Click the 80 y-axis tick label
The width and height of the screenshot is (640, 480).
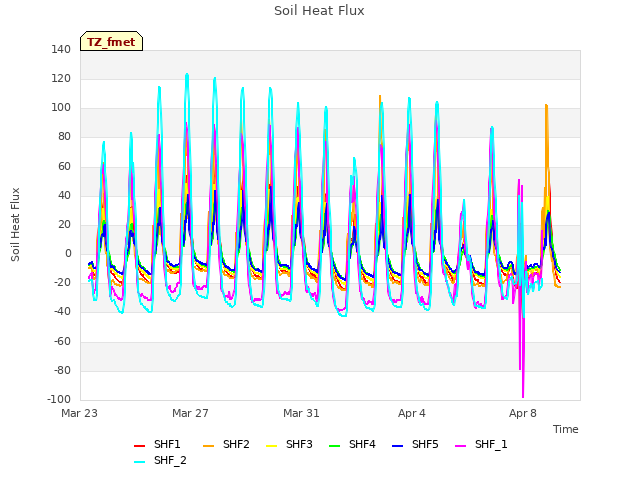tap(64, 137)
